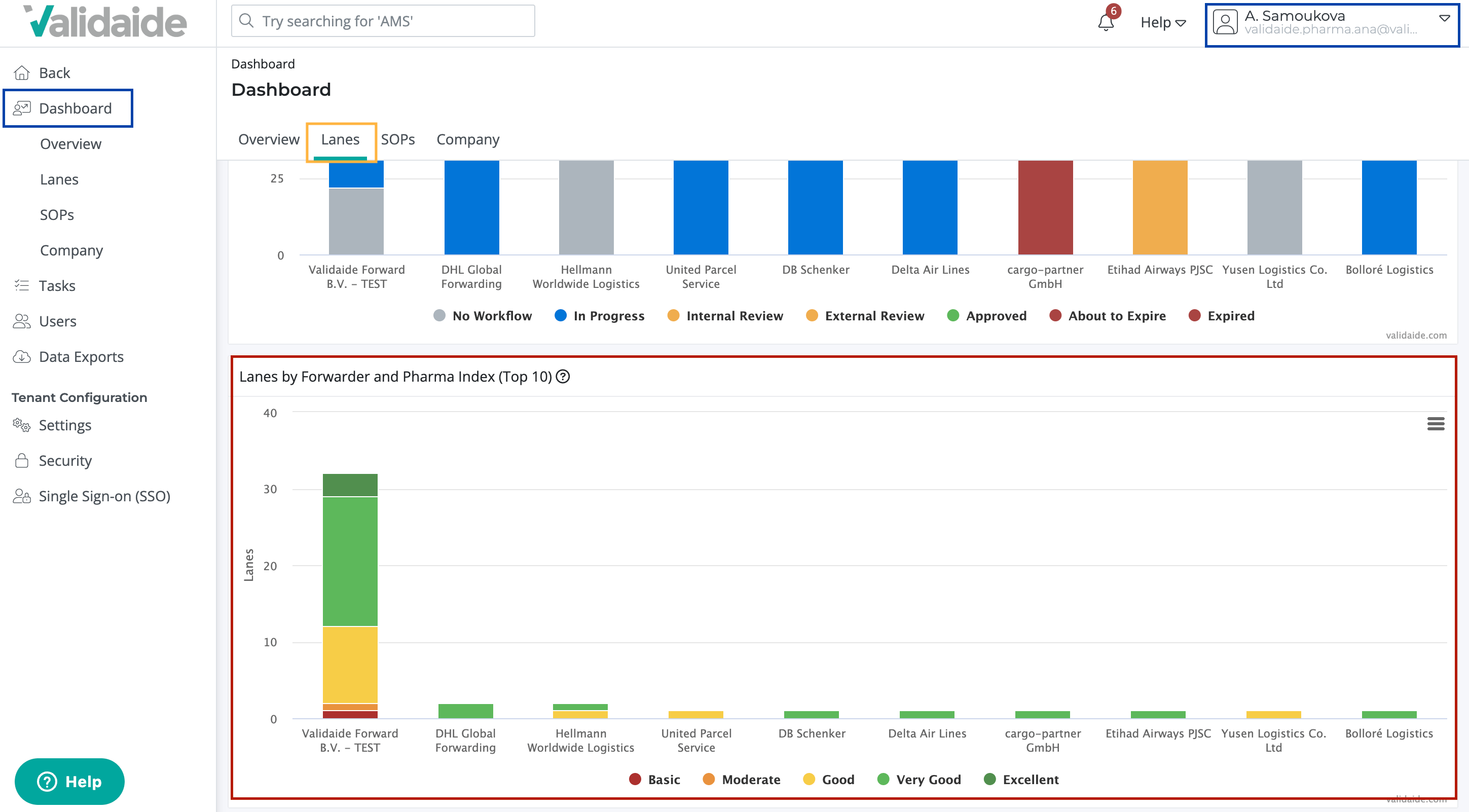
Task: Select the Tasks icon in the sidebar
Action: point(22,285)
